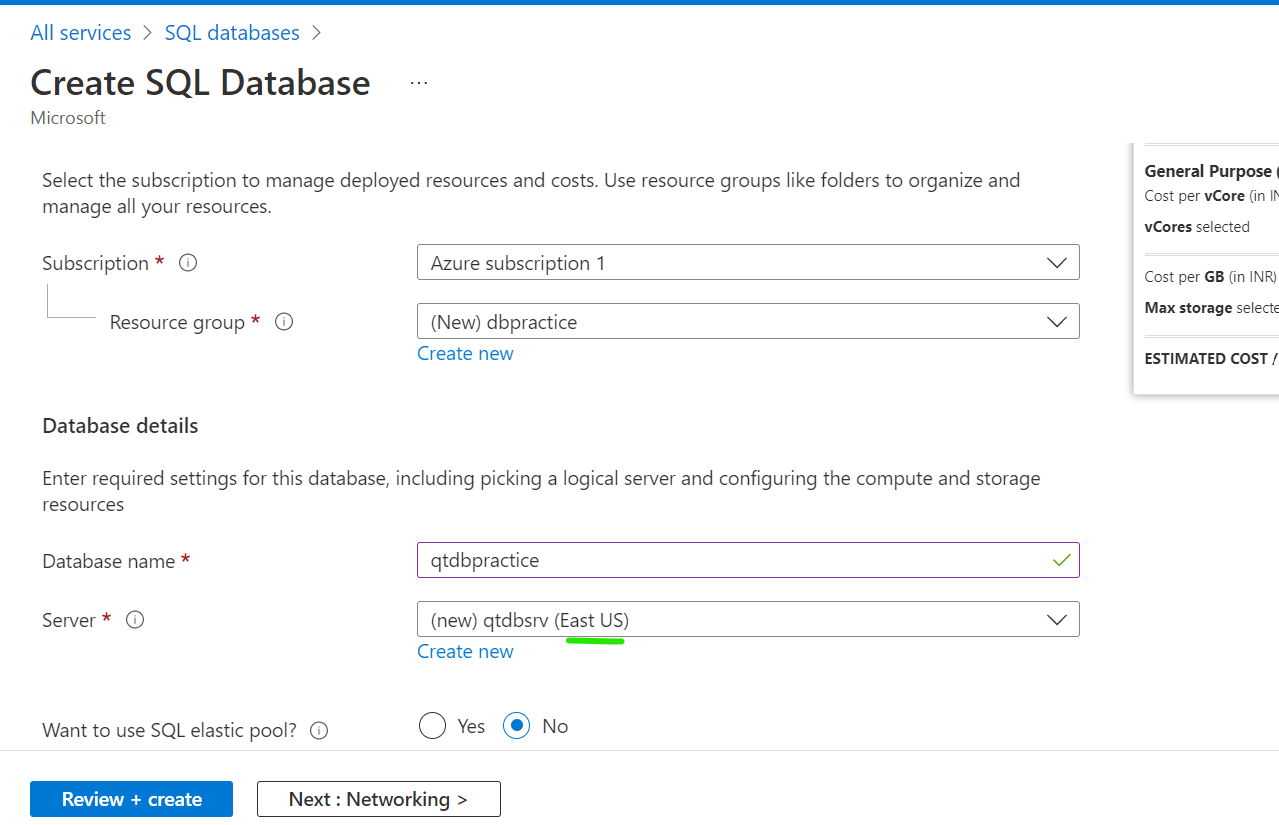The width and height of the screenshot is (1279, 825).
Task: Click the ESTIMATED COST label in summary panel
Action: [1211, 358]
